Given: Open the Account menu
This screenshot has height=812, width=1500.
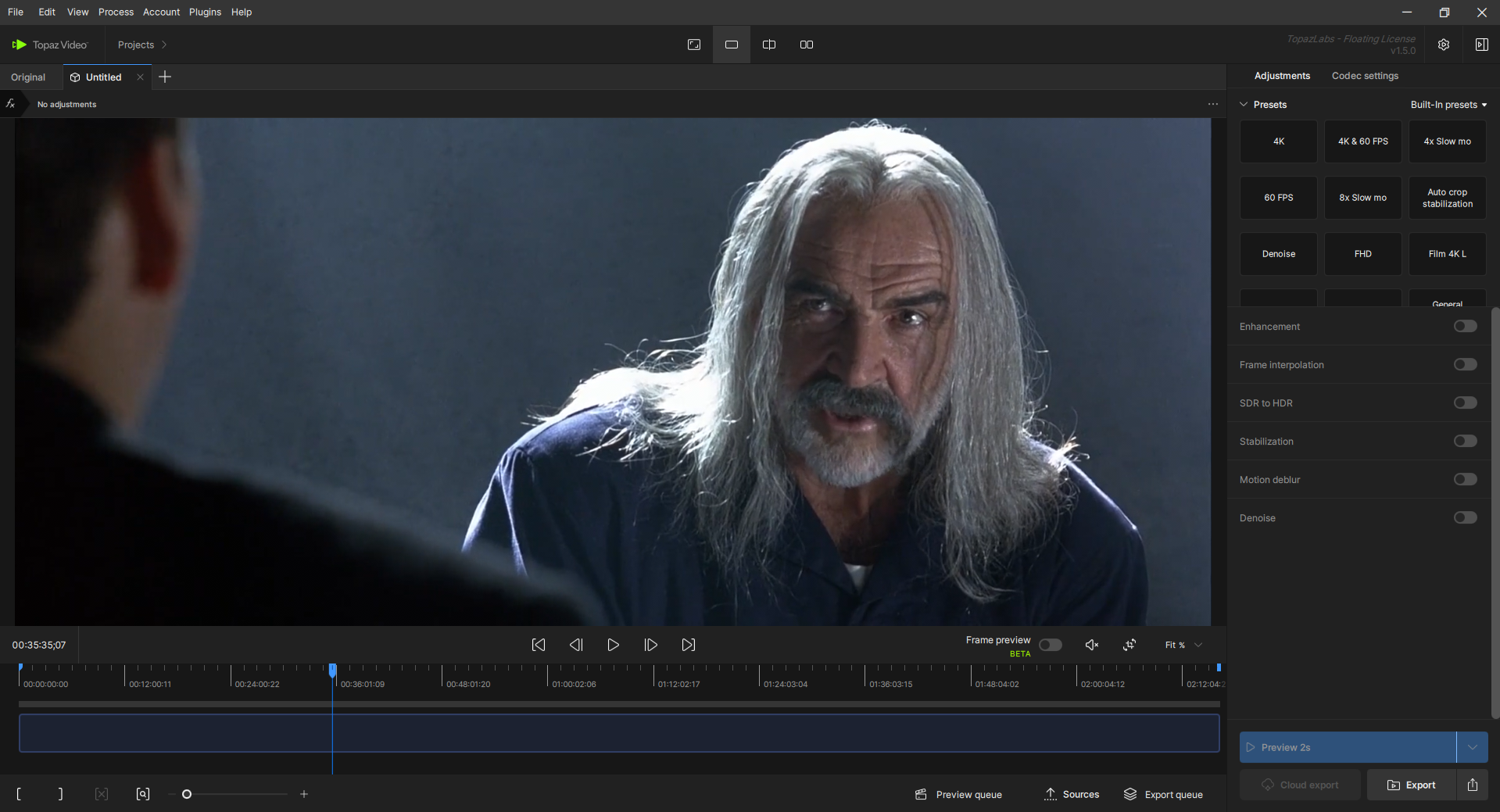Looking at the screenshot, I should (161, 12).
